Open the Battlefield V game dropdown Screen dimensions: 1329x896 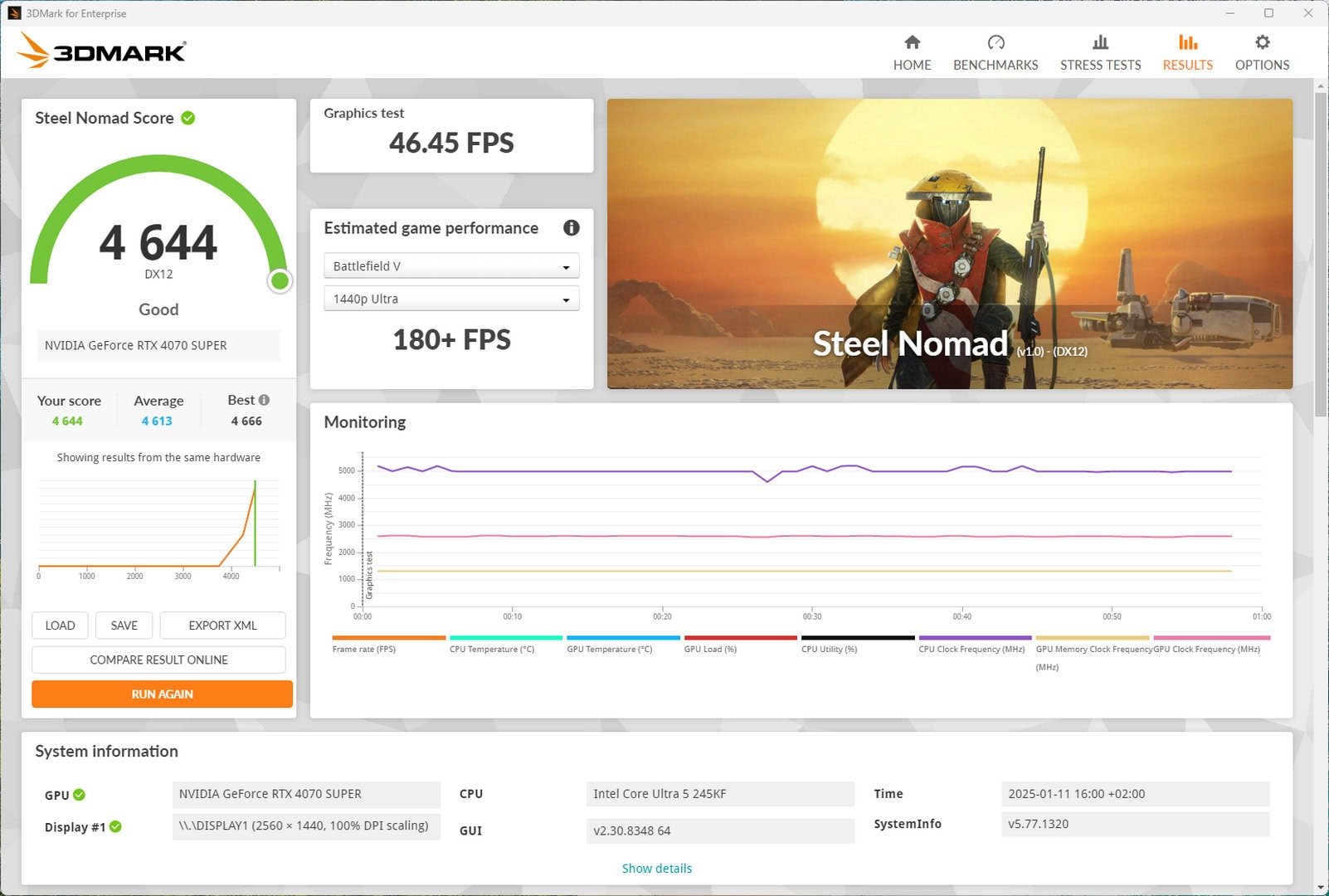pyautogui.click(x=451, y=265)
